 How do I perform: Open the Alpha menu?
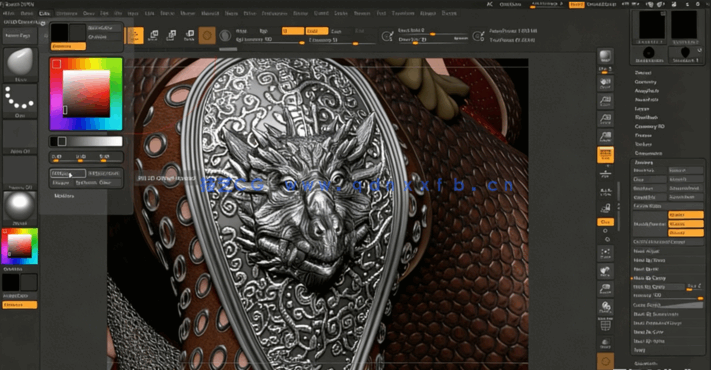(9, 13)
